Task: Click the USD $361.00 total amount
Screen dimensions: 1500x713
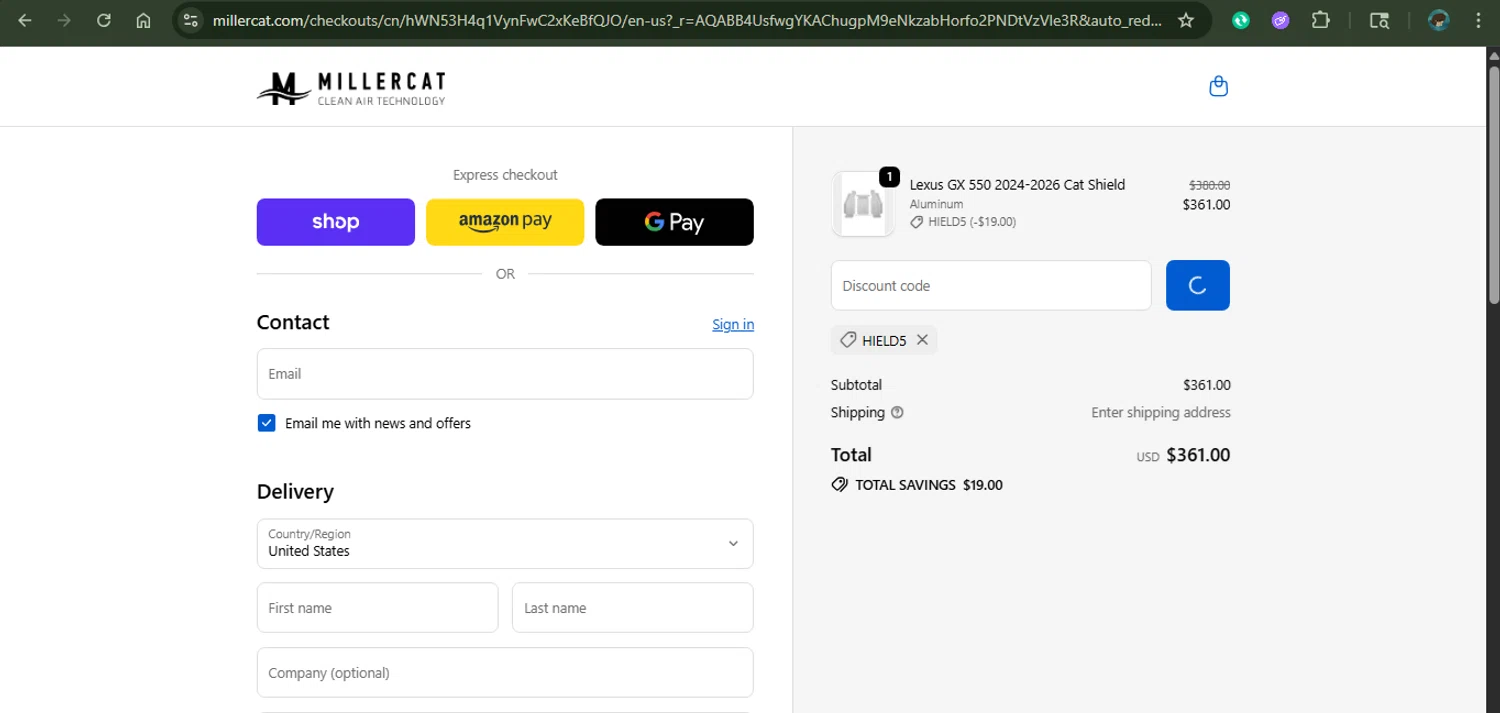Action: (1183, 455)
